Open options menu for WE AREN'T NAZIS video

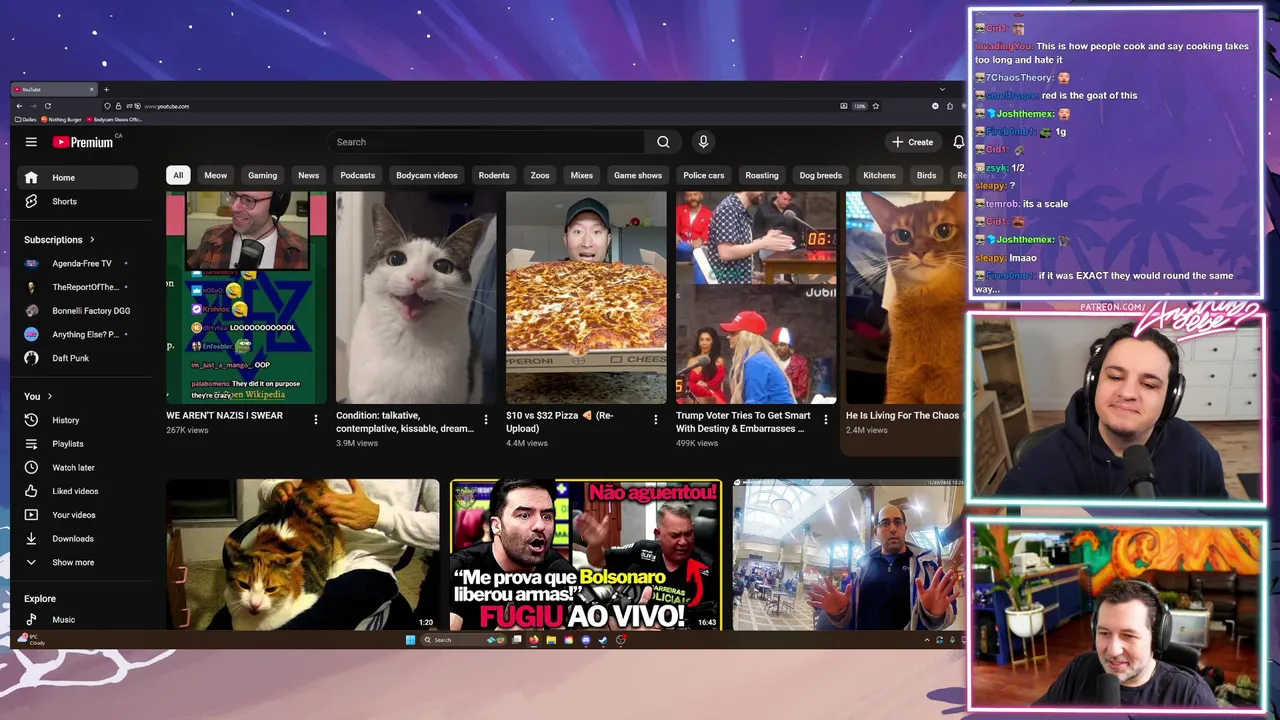point(316,420)
